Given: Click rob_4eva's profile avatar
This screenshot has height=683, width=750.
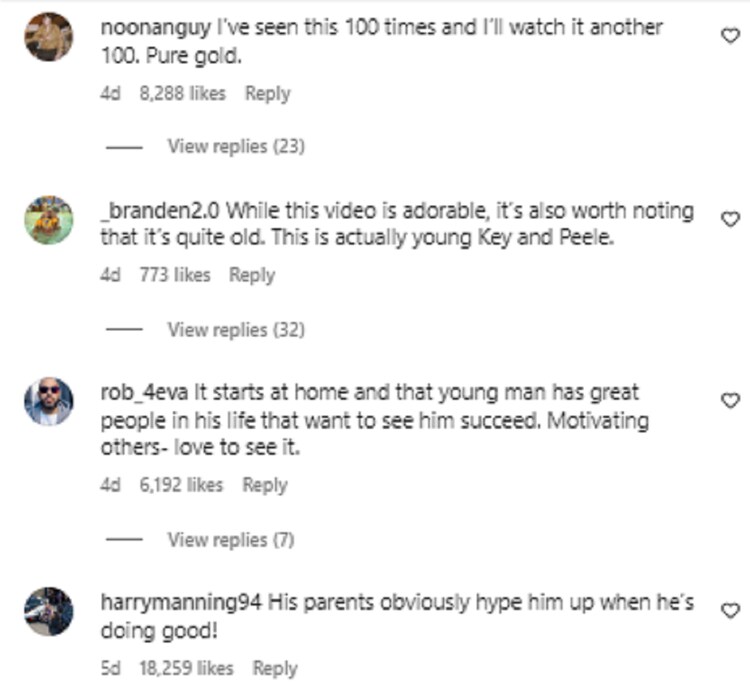Looking at the screenshot, I should pos(48,402).
